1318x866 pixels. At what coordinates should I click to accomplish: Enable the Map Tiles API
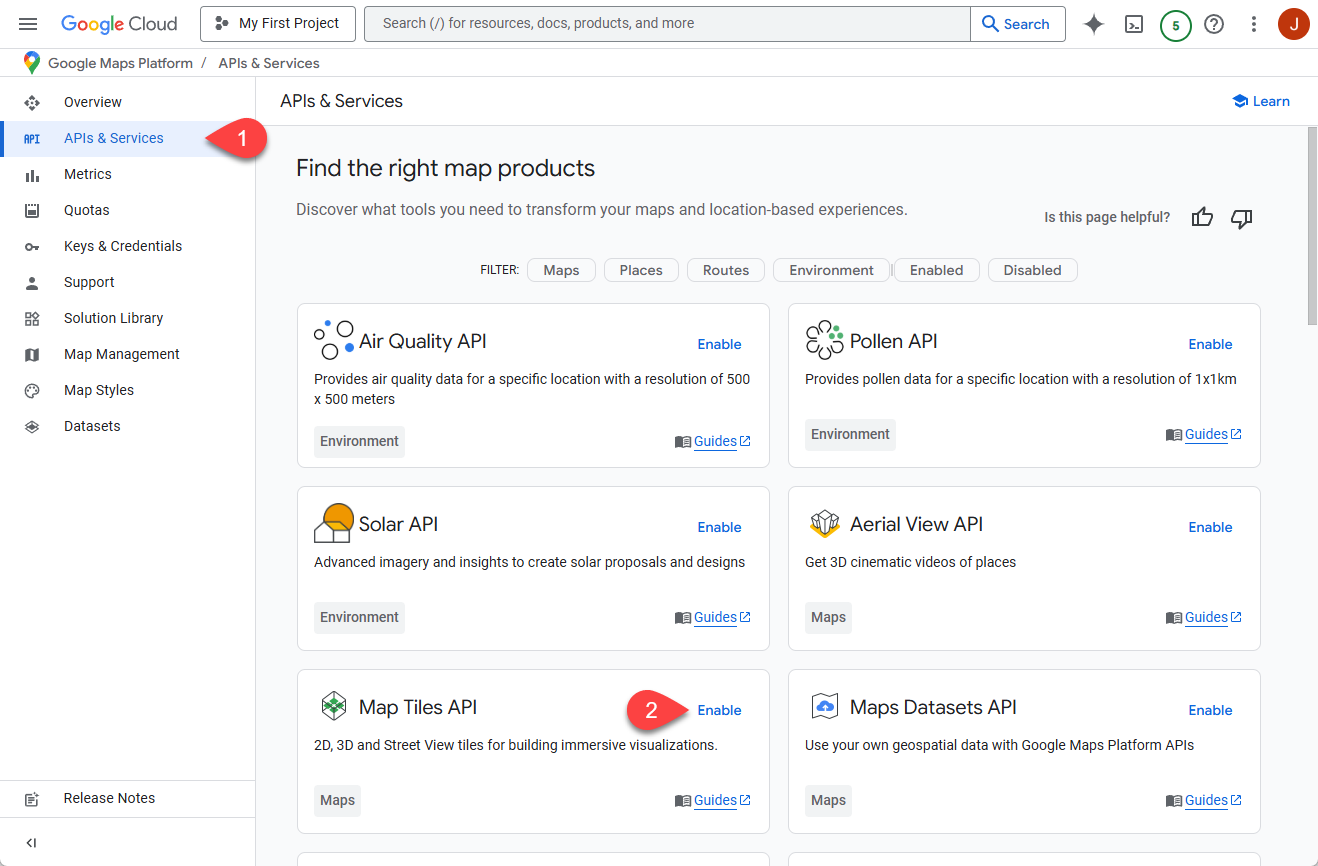pyautogui.click(x=719, y=710)
